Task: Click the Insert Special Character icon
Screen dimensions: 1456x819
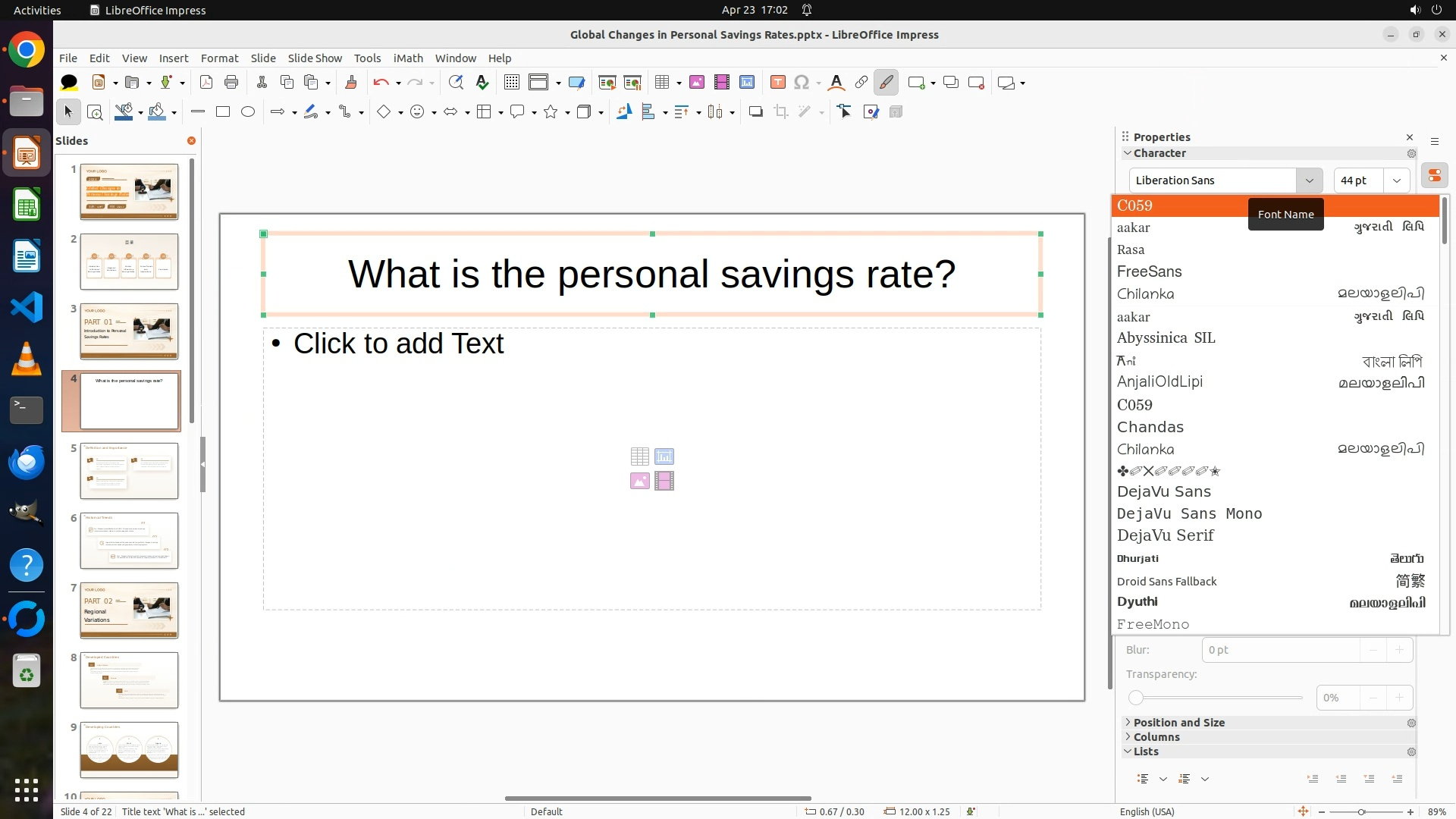Action: [802, 83]
